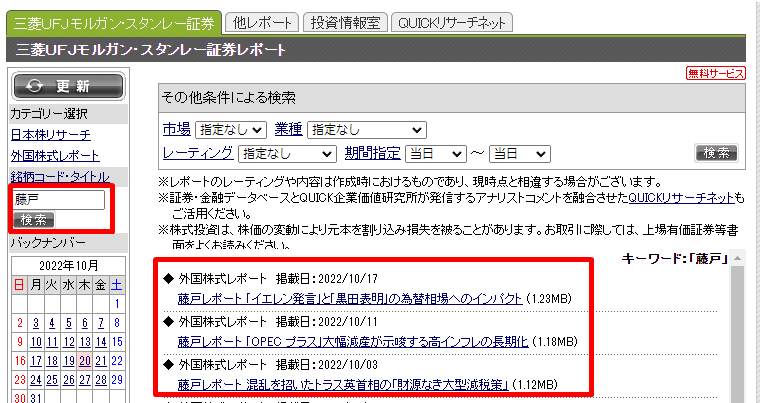This screenshot has width=760, height=403.
Task: Select October 18 in the calendar
Action: point(52,361)
